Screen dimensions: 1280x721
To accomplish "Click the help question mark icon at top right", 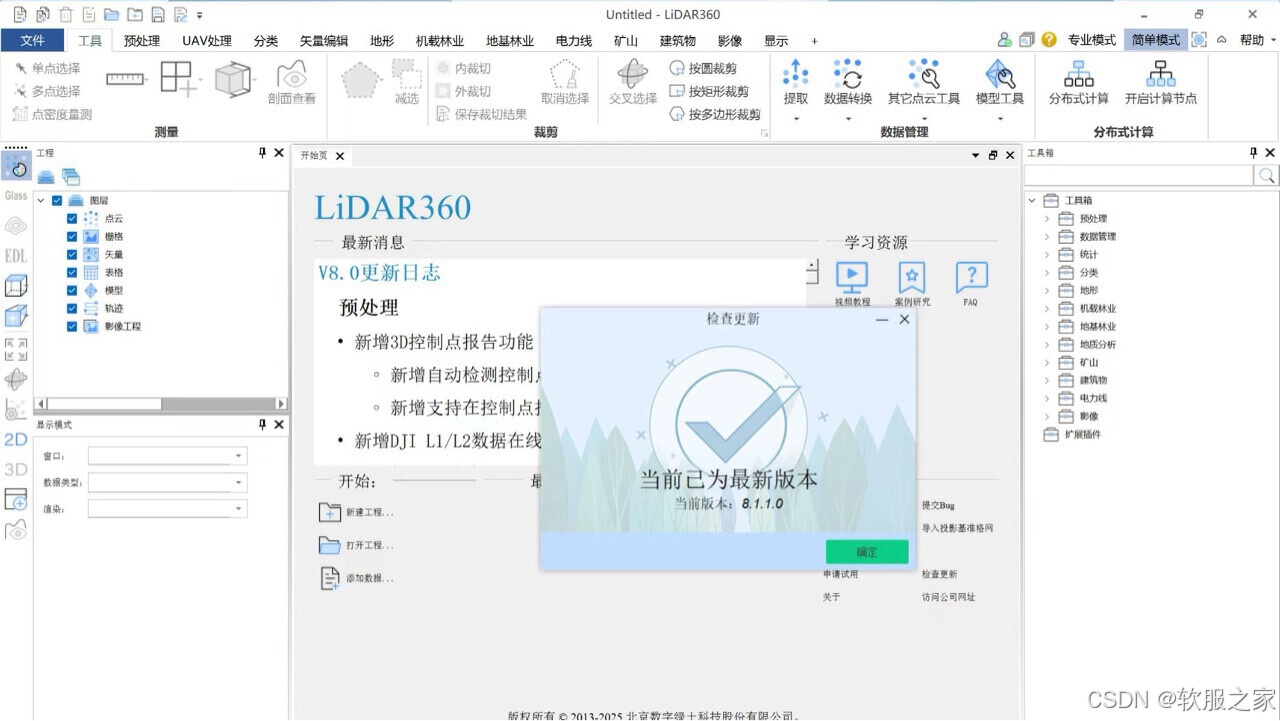I will pyautogui.click(x=1048, y=40).
